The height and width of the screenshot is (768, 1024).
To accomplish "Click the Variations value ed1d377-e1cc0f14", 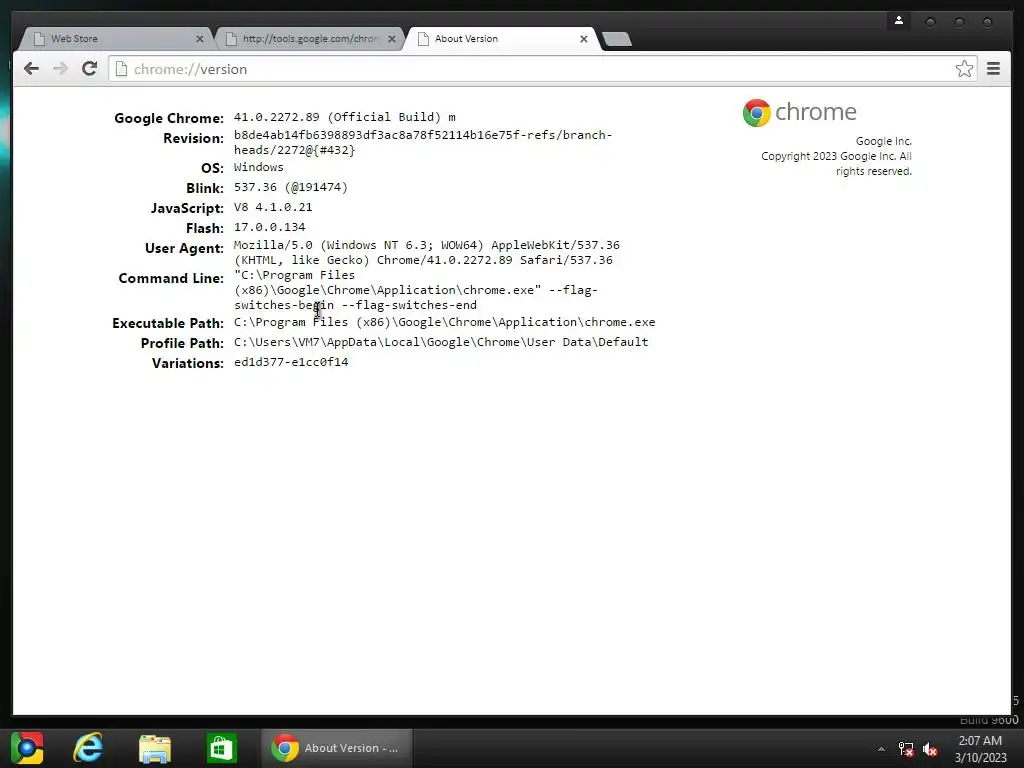I will click(x=291, y=362).
